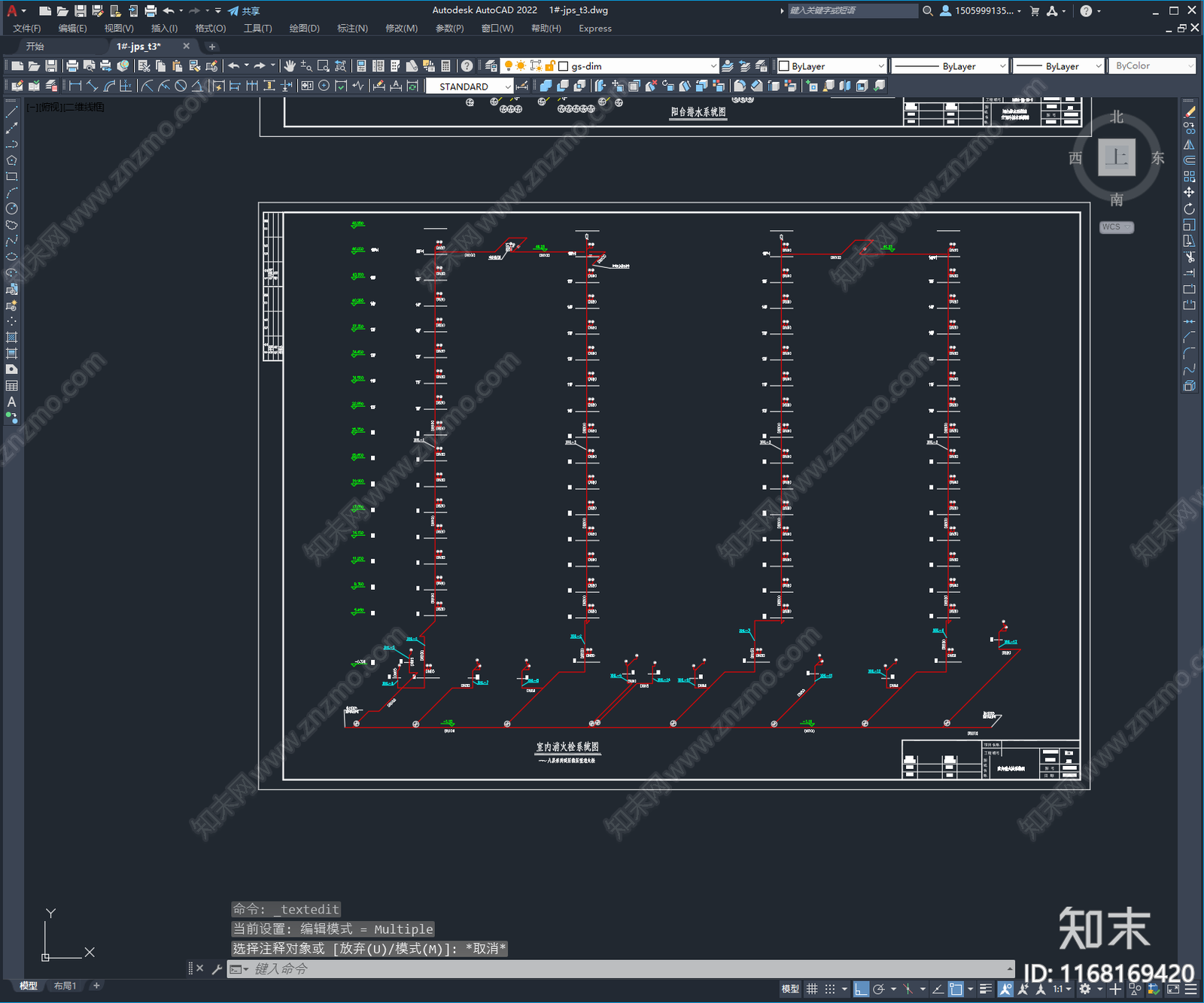Select the Multiline Text A tool
The width and height of the screenshot is (1204, 1003).
coord(11,402)
